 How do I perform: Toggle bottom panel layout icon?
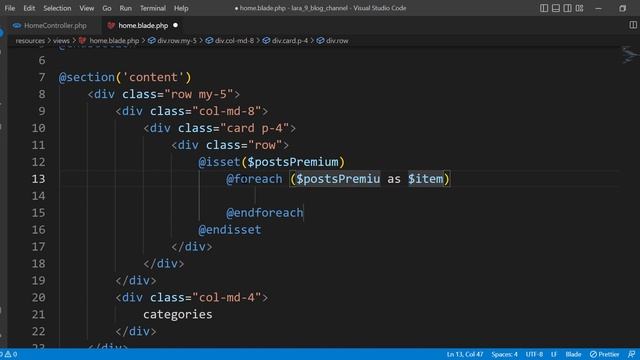coord(556,8)
